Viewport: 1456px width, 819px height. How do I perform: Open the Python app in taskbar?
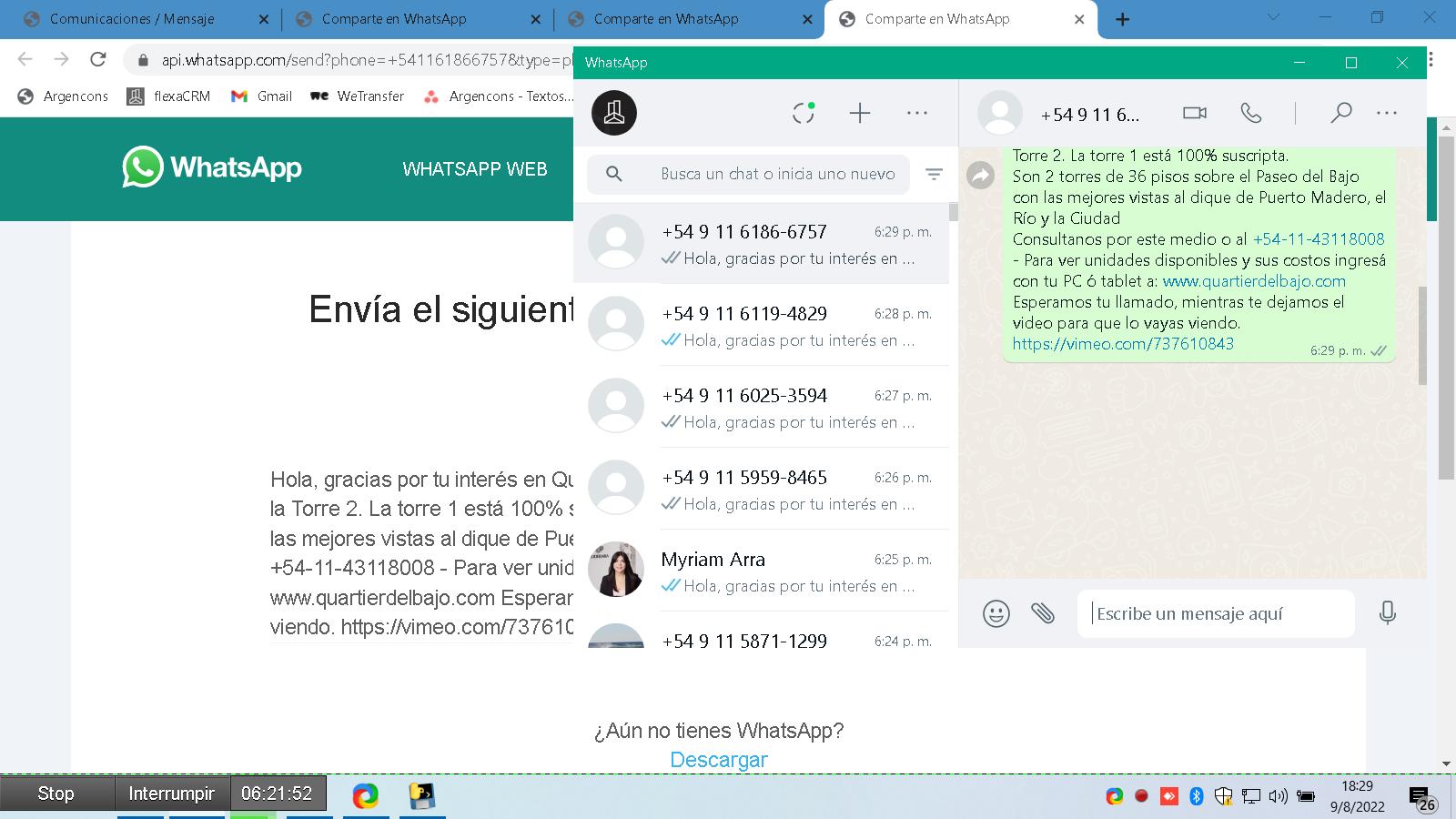(421, 795)
